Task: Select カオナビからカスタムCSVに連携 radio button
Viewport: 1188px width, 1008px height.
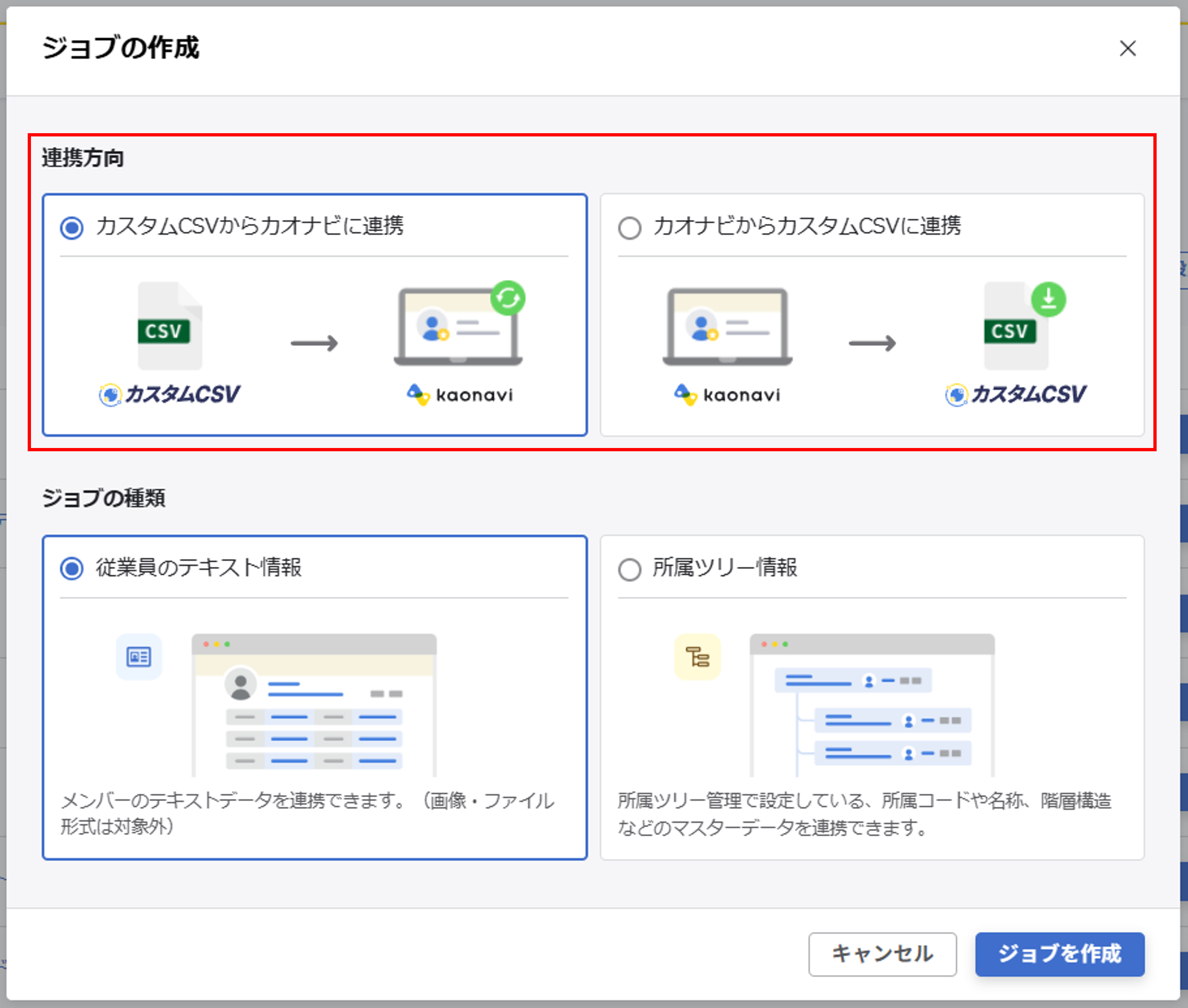Action: tap(629, 227)
